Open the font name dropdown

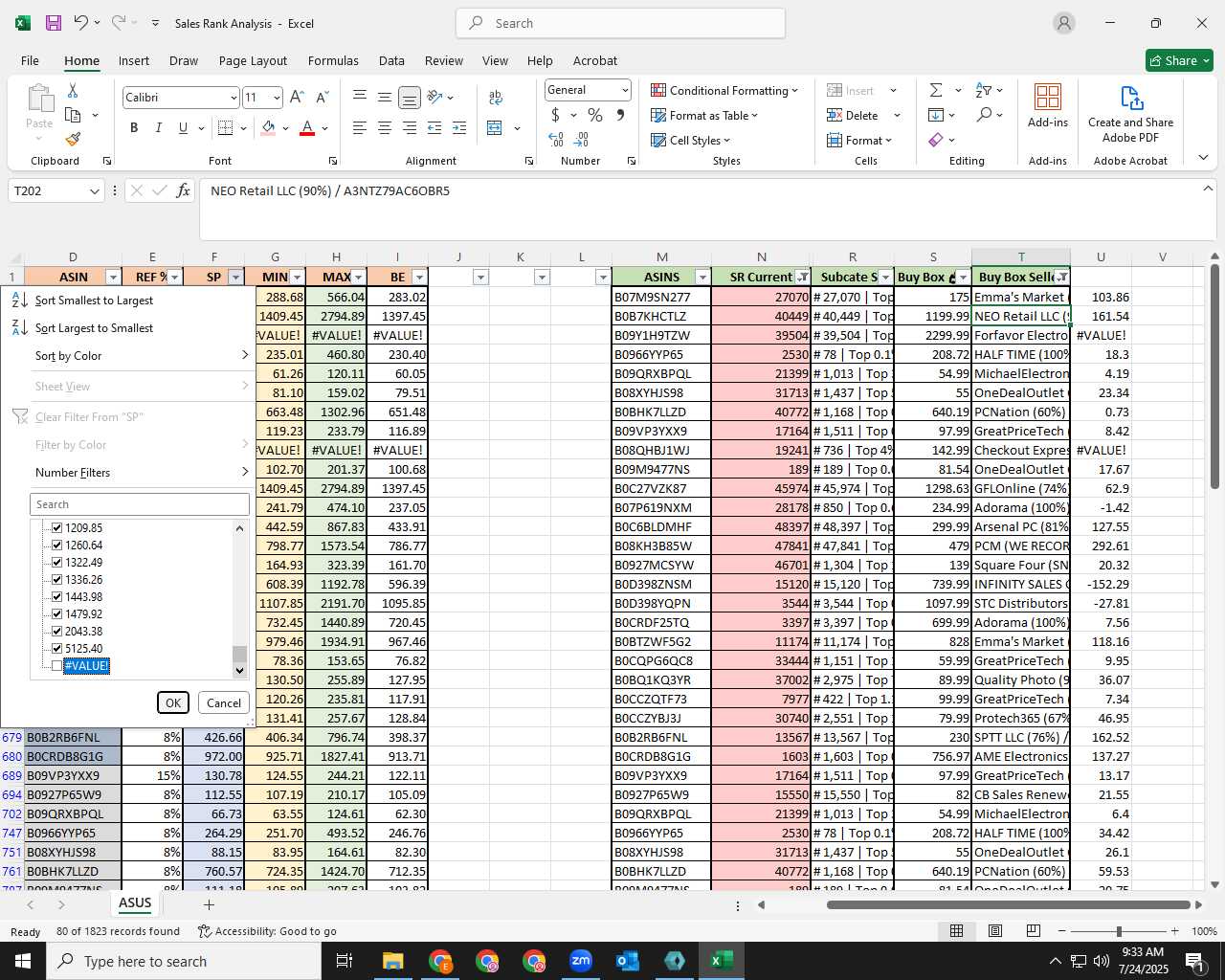[x=233, y=98]
